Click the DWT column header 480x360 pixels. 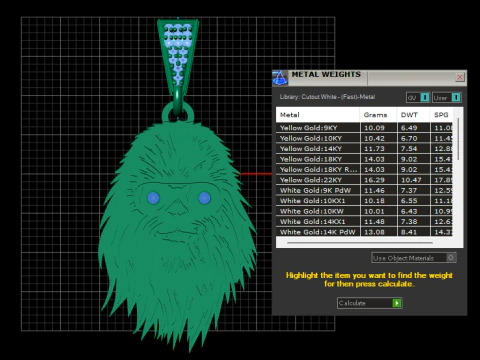click(x=413, y=115)
